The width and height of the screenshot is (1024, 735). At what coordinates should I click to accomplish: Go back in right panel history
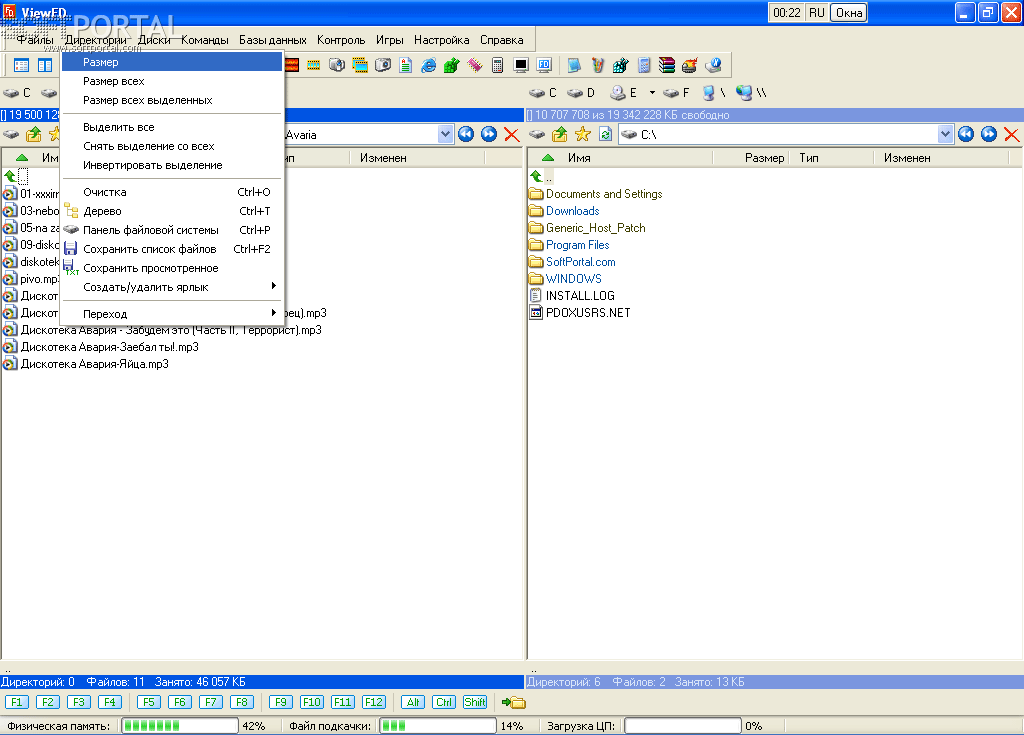click(x=966, y=135)
